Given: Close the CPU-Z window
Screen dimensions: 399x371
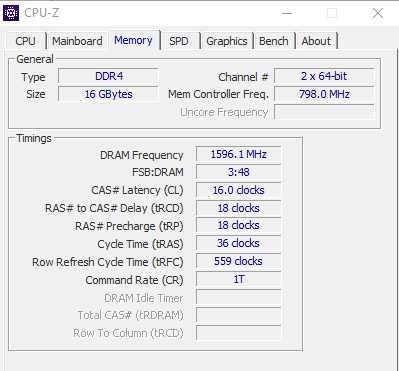Looking at the screenshot, I should (x=378, y=13).
